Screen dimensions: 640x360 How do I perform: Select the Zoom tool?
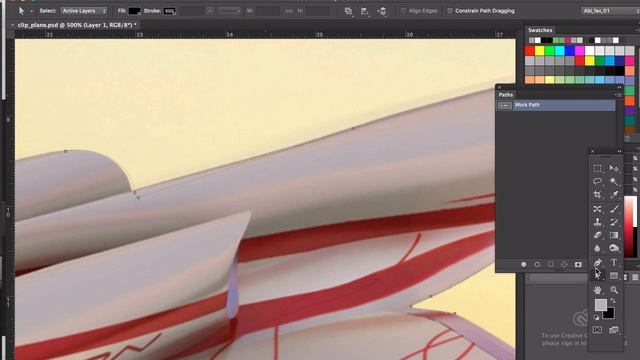click(614, 290)
